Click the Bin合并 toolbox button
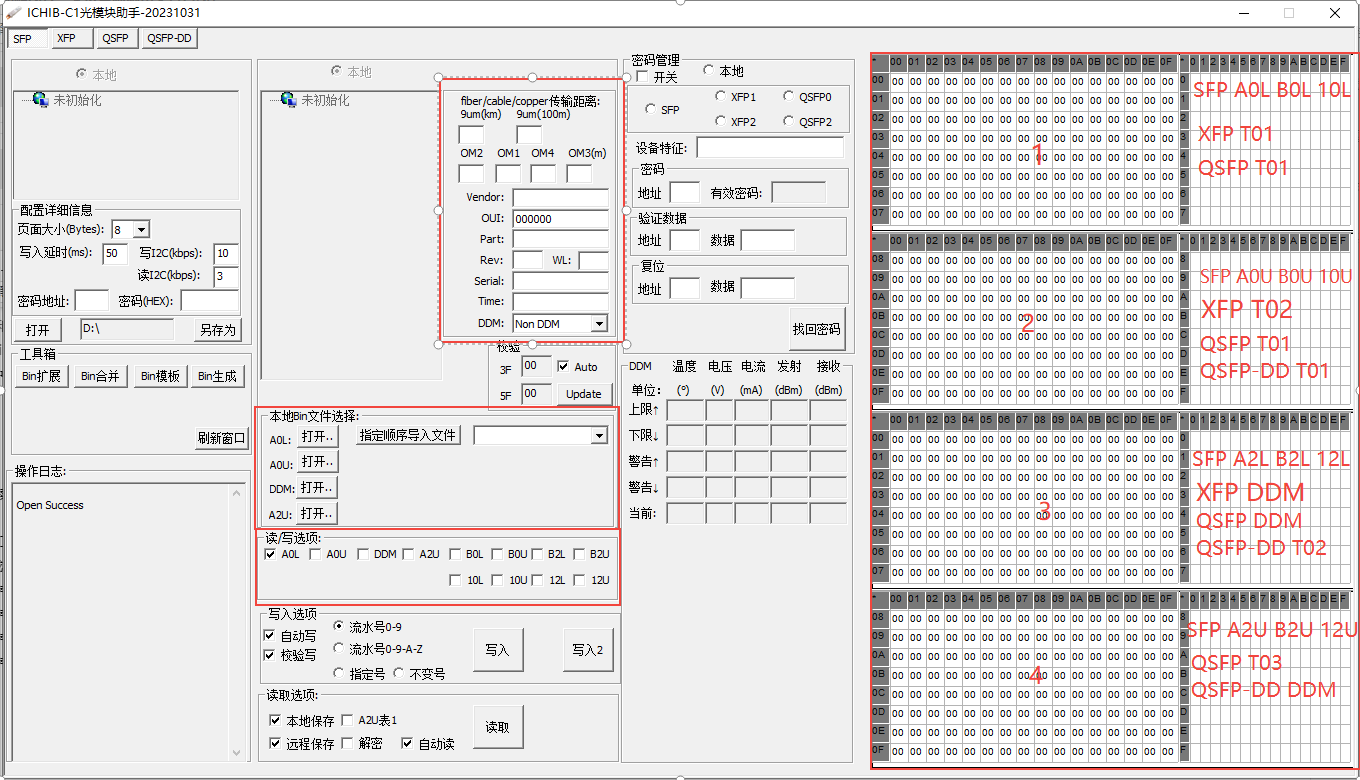The image size is (1360, 780). 100,376
